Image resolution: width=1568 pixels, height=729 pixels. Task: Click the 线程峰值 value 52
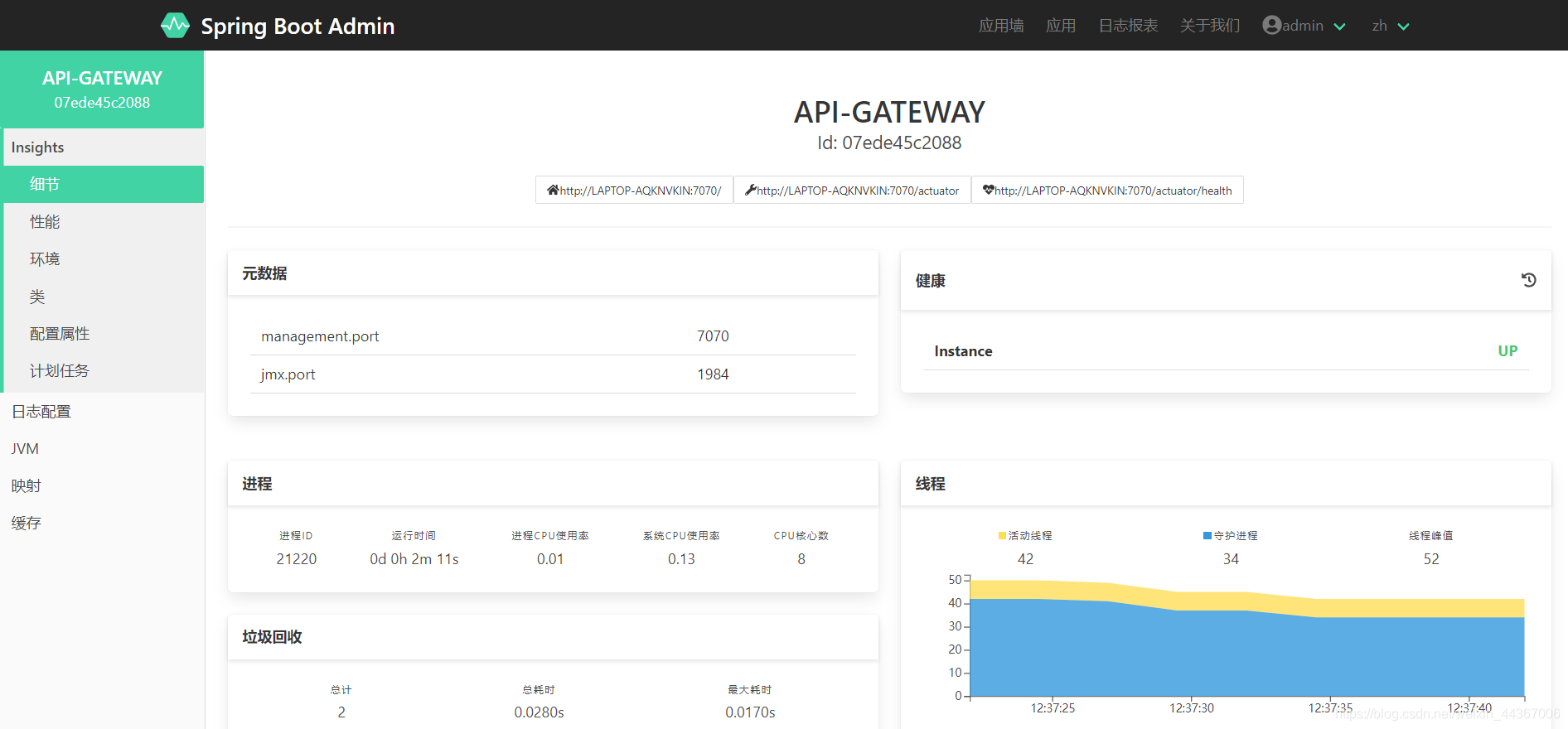(x=1431, y=559)
